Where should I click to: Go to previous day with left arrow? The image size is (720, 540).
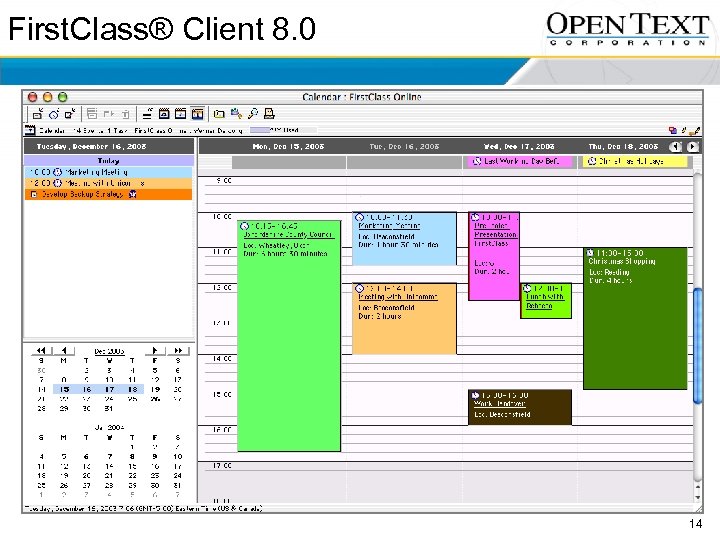pyautogui.click(x=675, y=146)
